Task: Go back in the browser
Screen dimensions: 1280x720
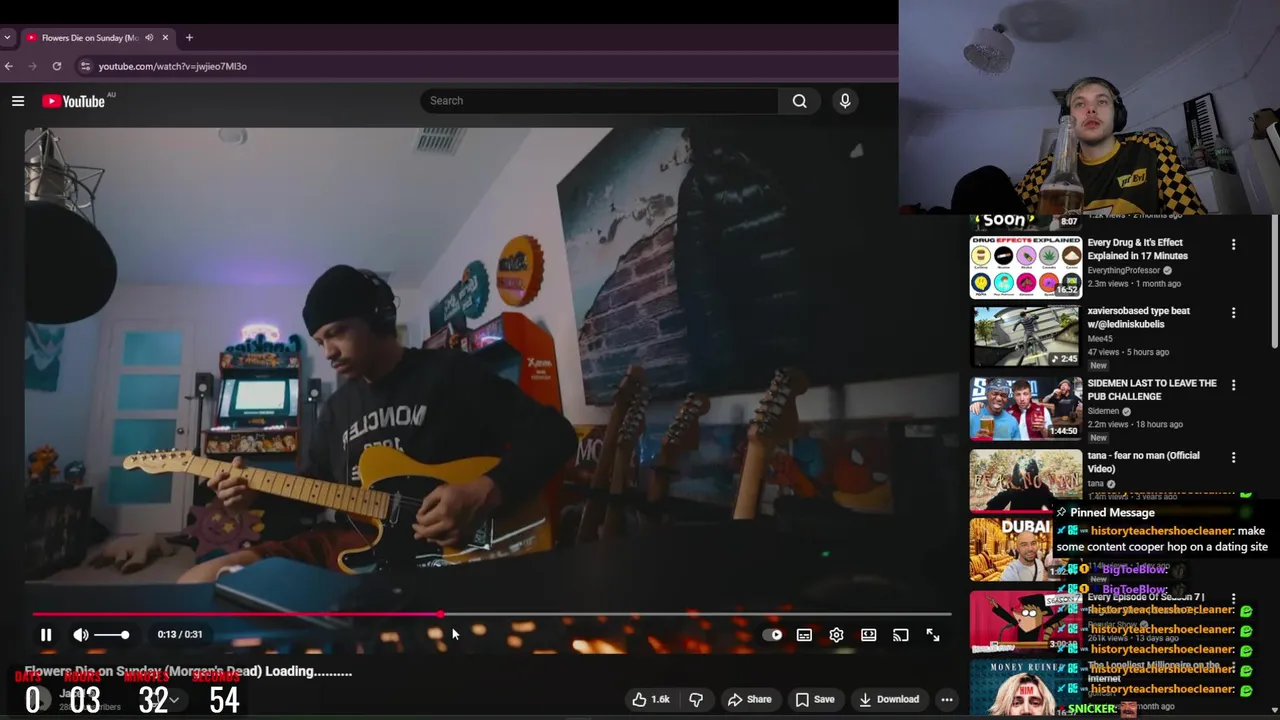Action: pos(9,66)
